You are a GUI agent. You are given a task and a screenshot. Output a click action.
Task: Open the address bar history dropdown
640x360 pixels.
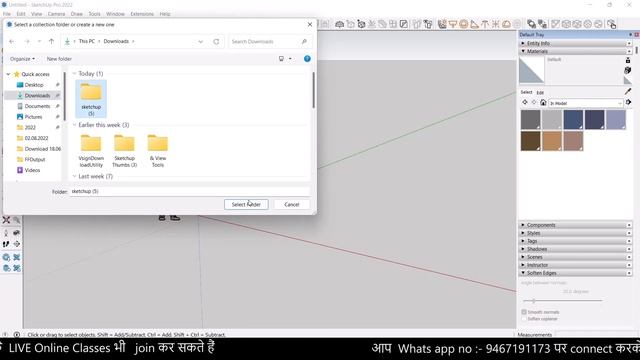200,41
